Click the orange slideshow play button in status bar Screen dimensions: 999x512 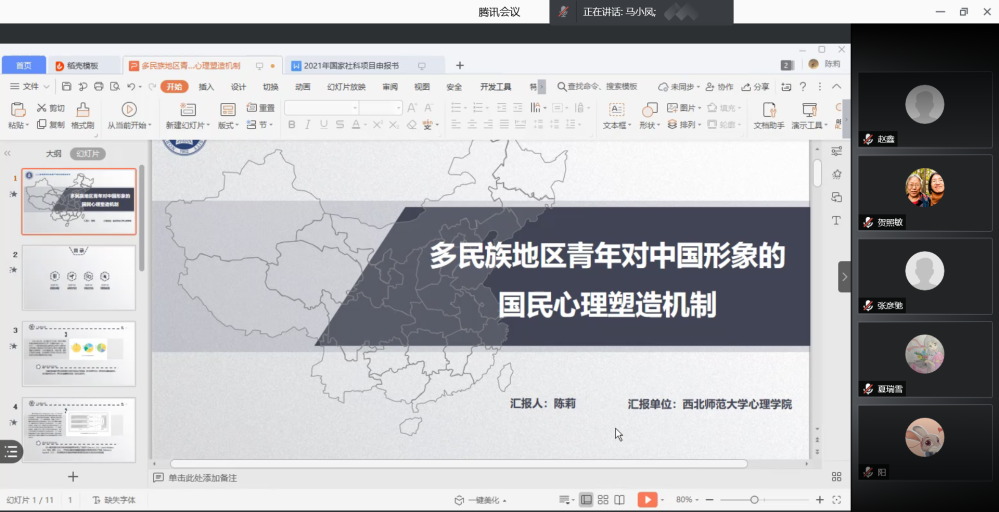tap(648, 499)
